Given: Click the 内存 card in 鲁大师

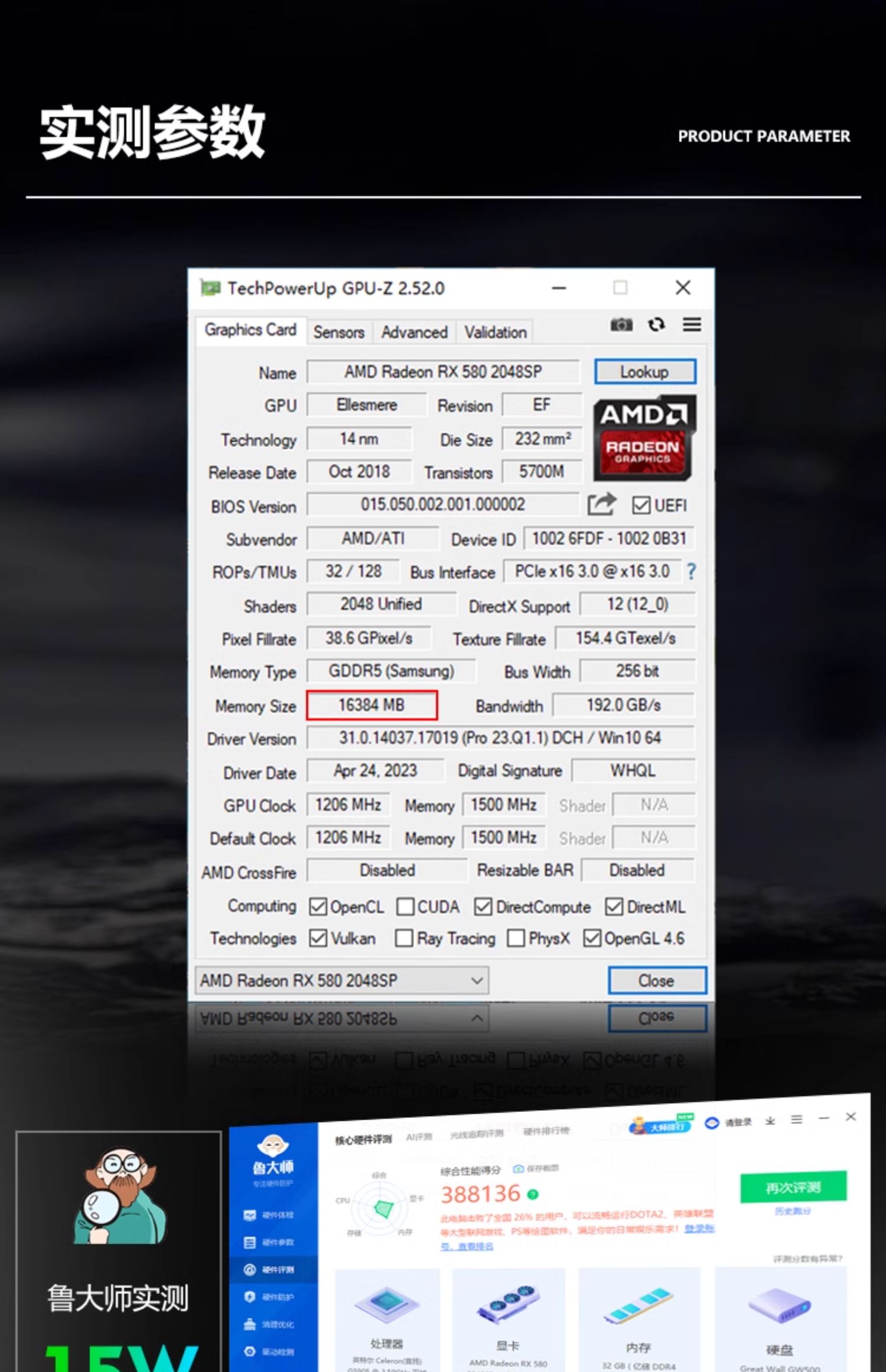Looking at the screenshot, I should pyautogui.click(x=639, y=1320).
